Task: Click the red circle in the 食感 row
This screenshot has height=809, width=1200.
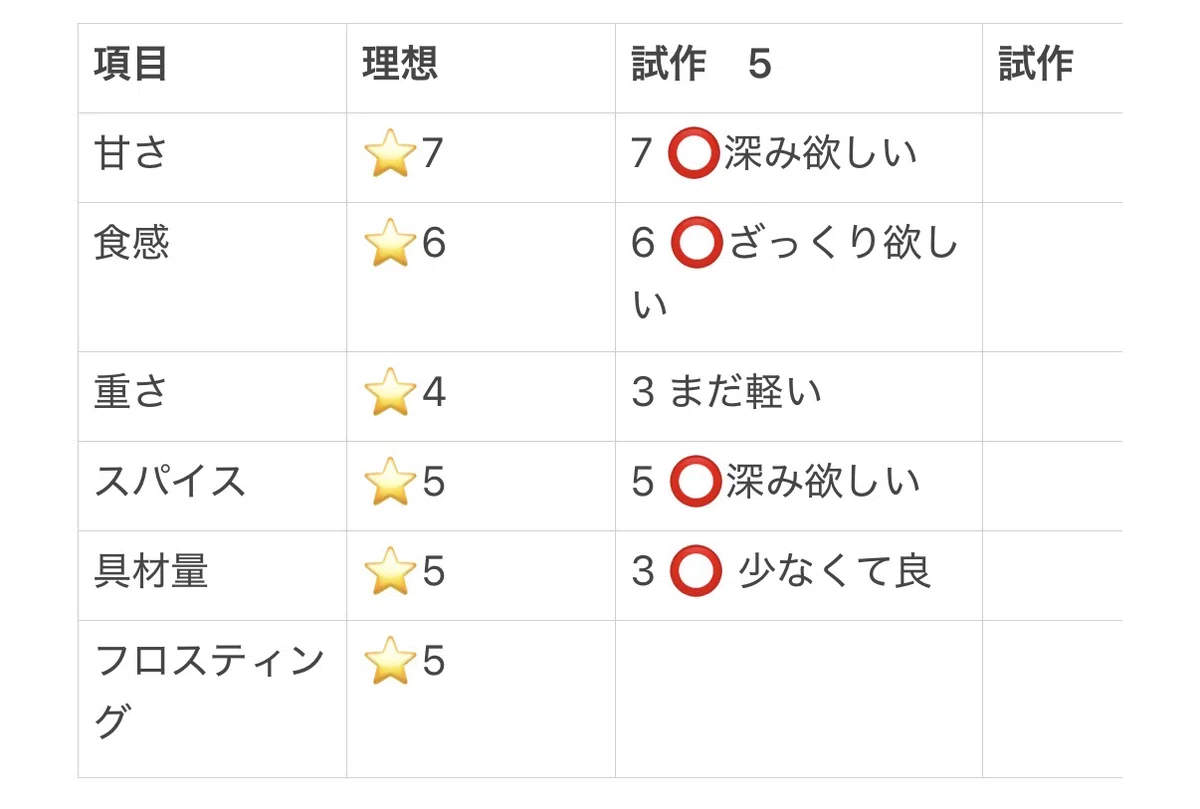Action: click(x=695, y=245)
